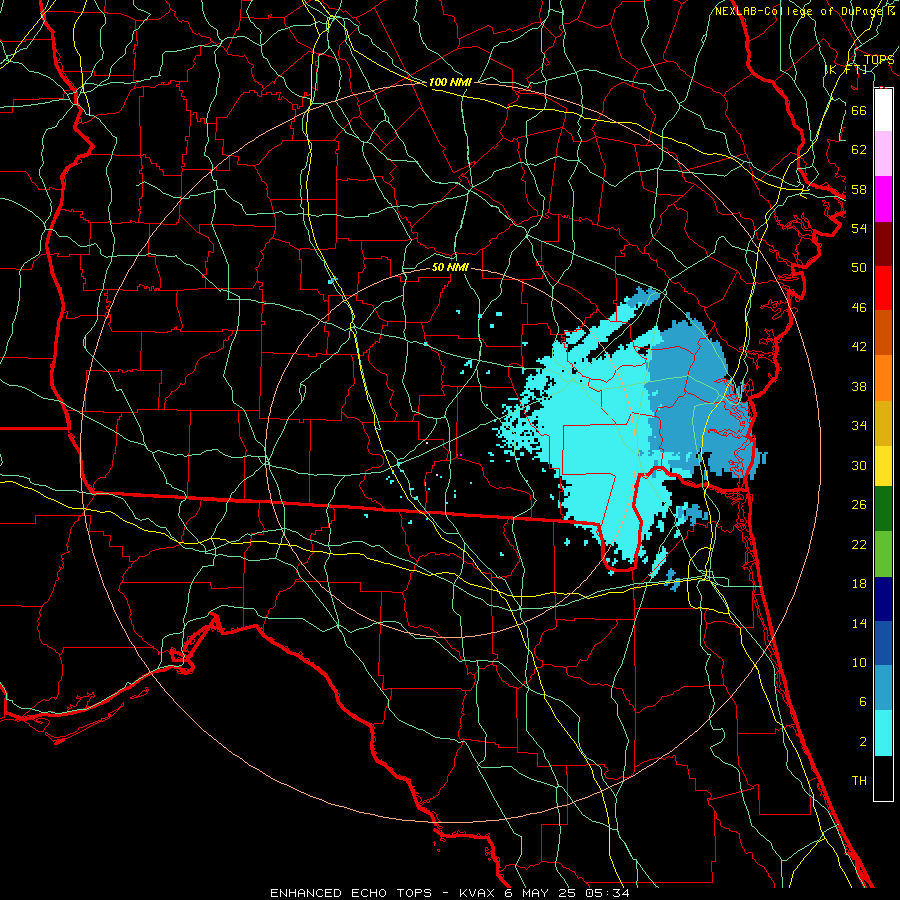The image size is (900, 900).
Task: Click the white 66 kft color band
Action: point(883,110)
